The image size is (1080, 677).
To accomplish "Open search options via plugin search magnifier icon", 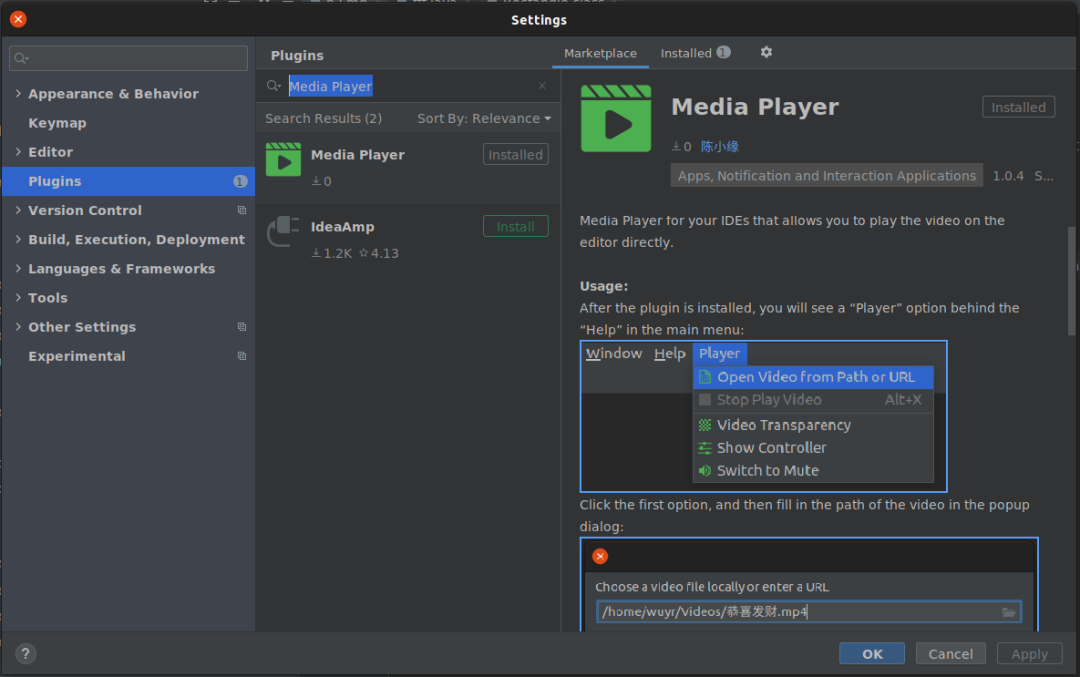I will (274, 86).
